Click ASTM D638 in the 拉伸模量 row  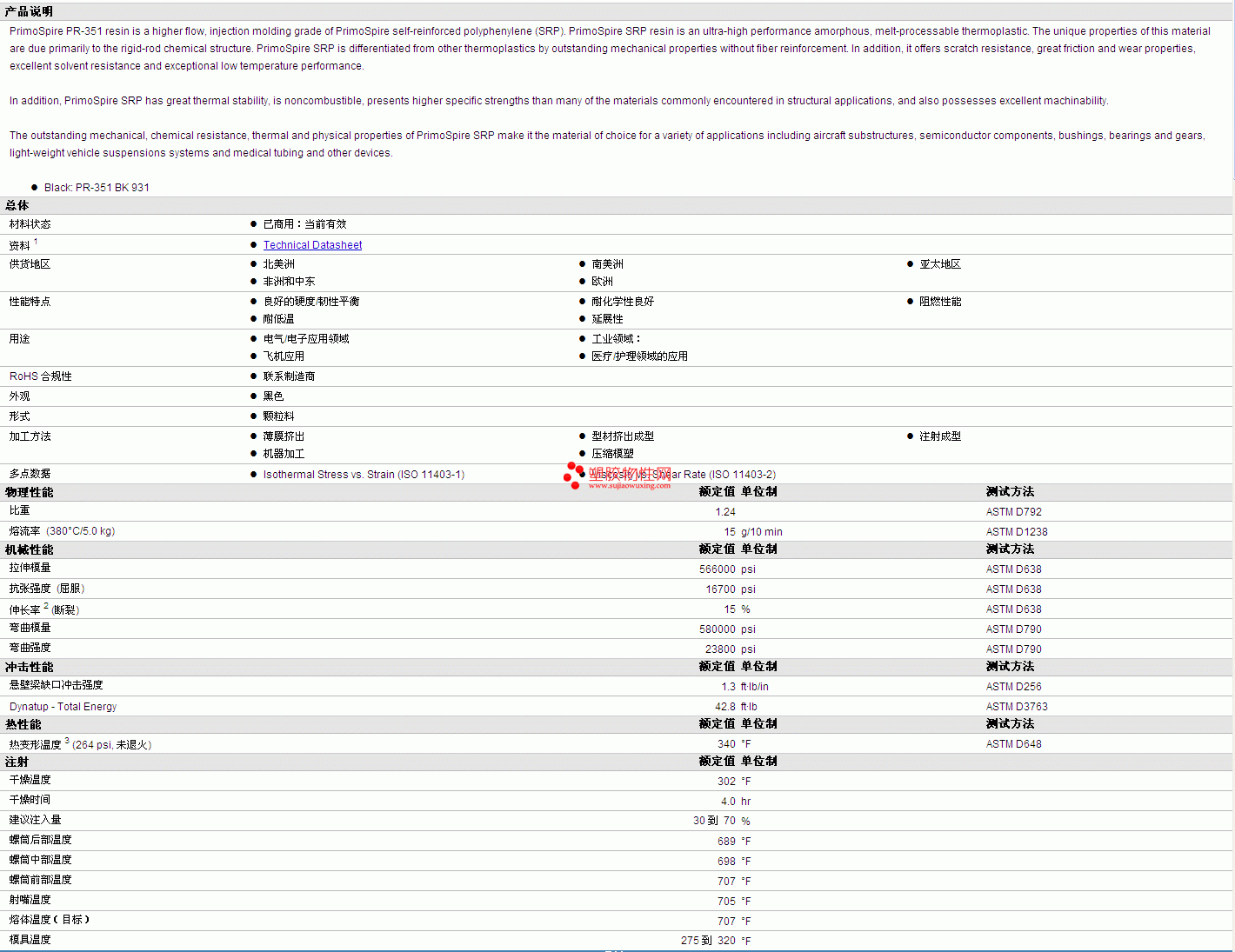pyautogui.click(x=1013, y=569)
